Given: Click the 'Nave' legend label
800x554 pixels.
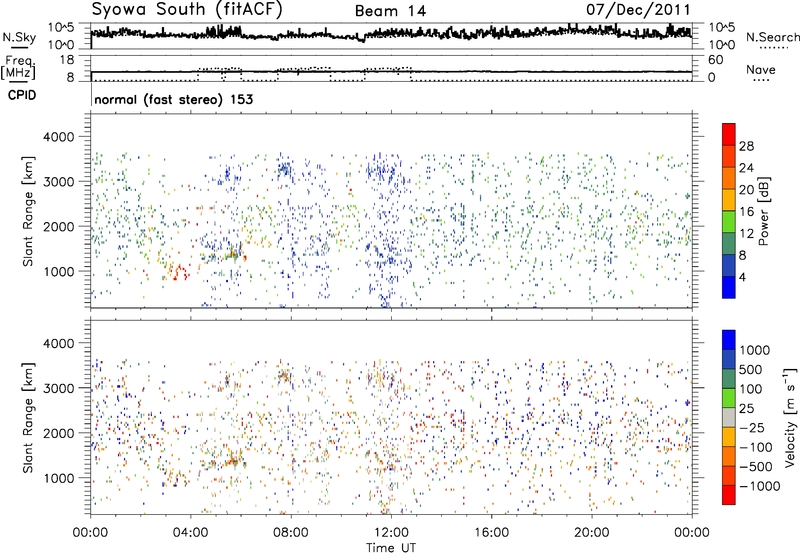Looking at the screenshot, I should [760, 70].
